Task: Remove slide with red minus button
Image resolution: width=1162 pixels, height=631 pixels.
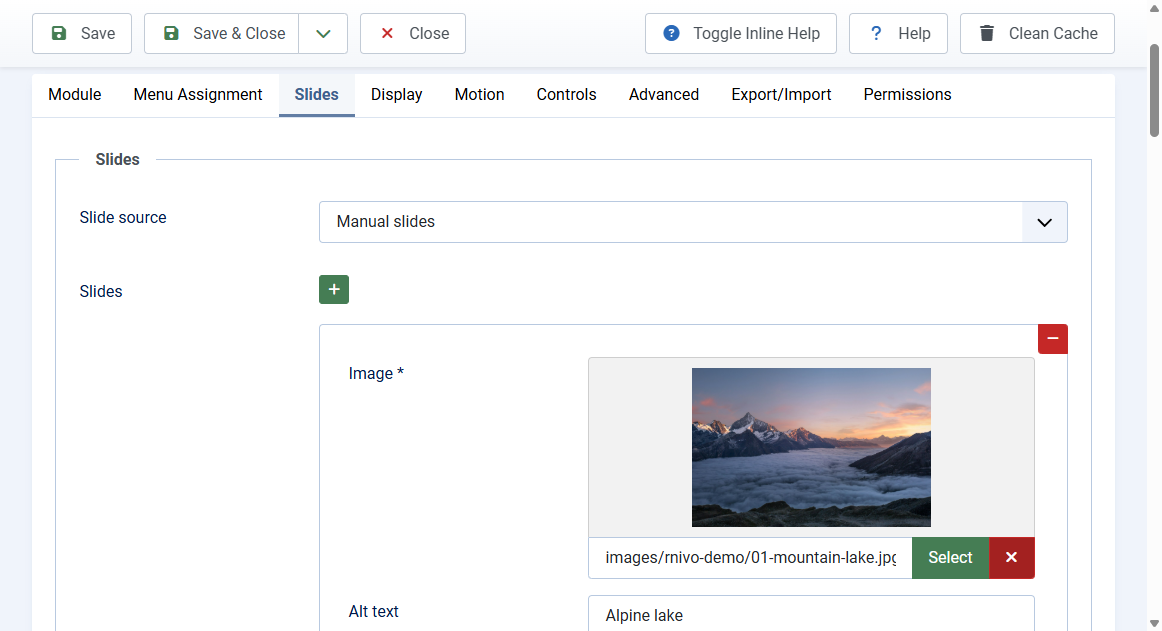Action: pos(1052,339)
